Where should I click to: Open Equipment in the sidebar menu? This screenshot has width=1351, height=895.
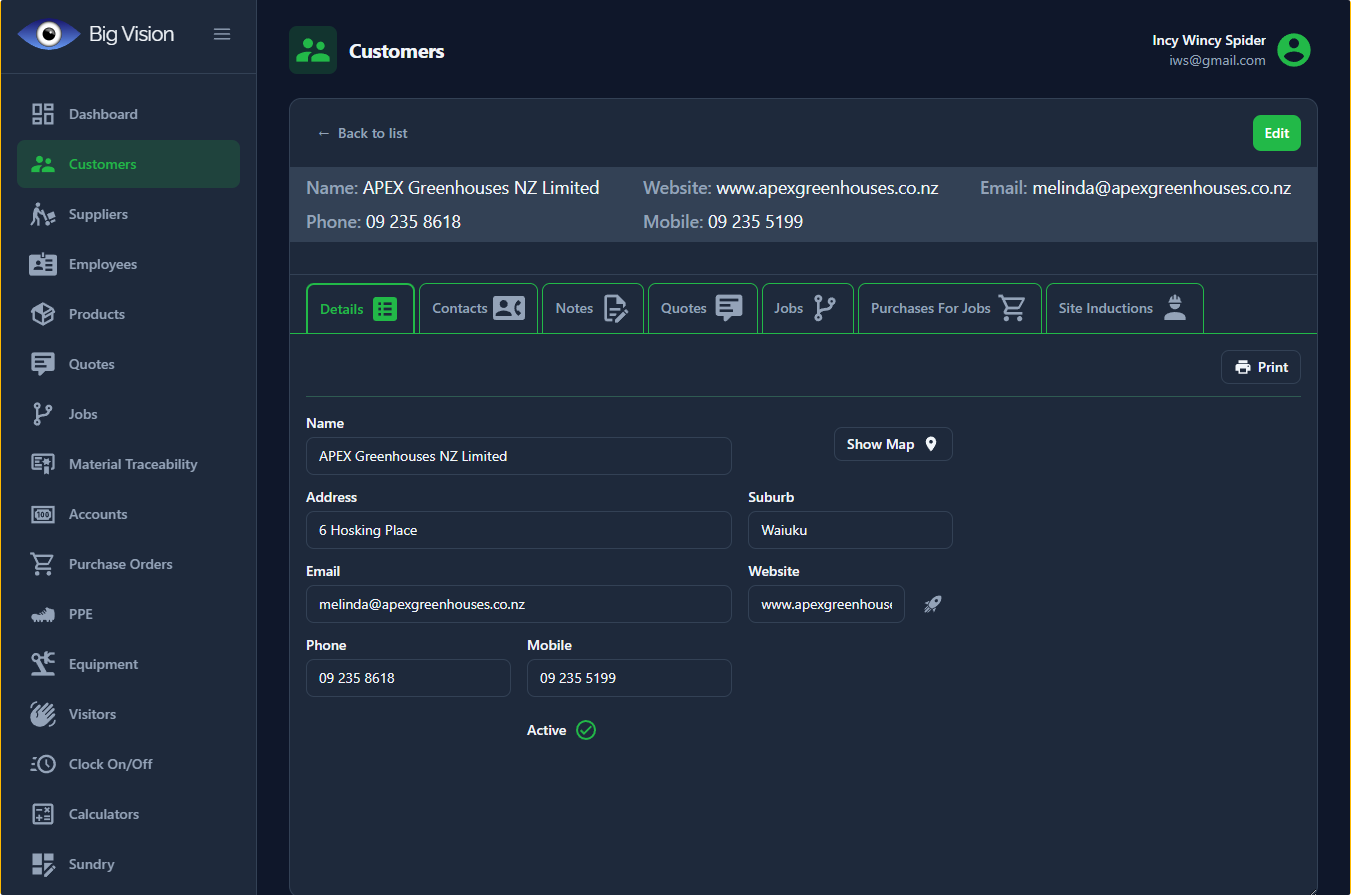[x=103, y=664]
